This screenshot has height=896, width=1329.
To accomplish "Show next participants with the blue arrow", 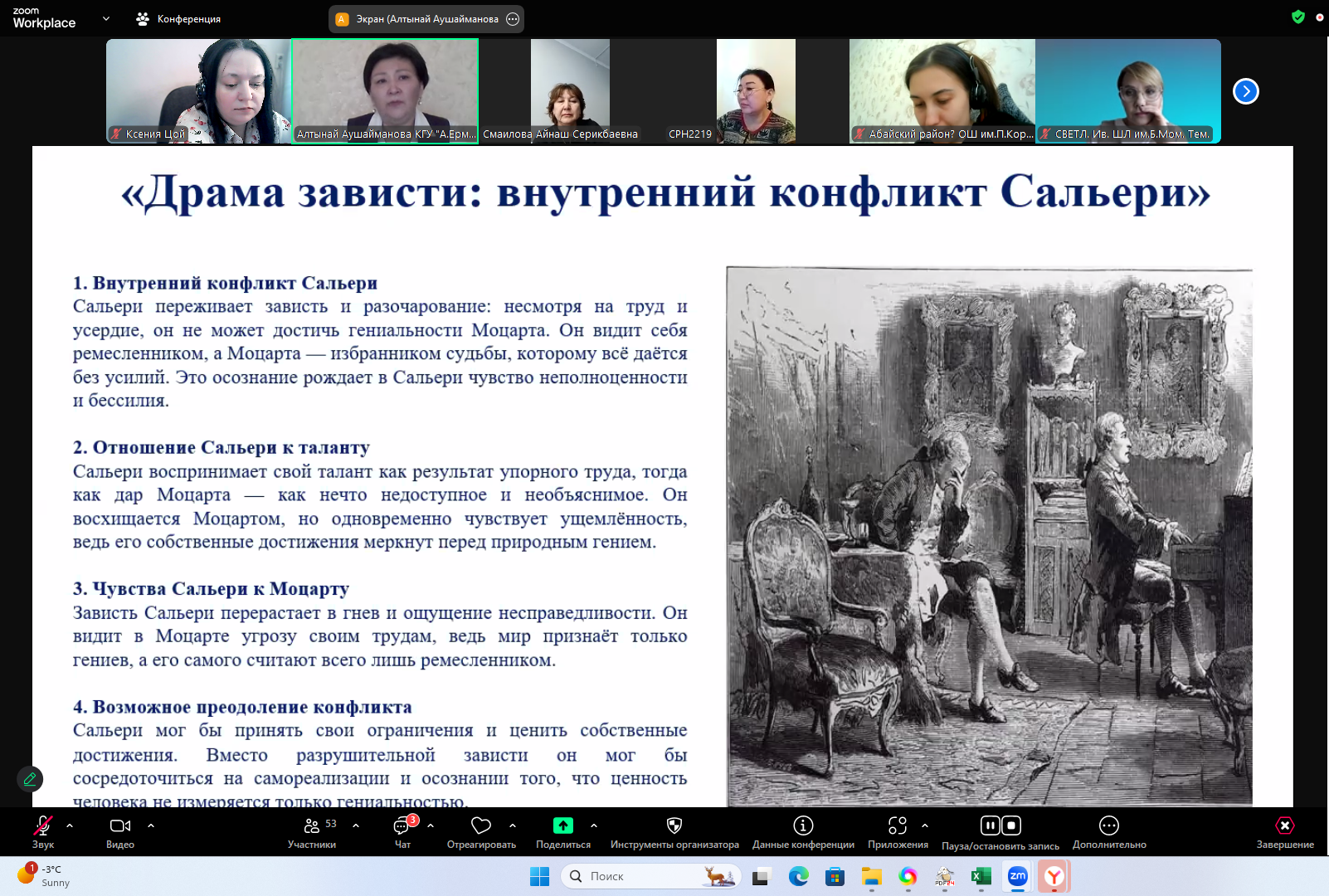I will [x=1245, y=91].
